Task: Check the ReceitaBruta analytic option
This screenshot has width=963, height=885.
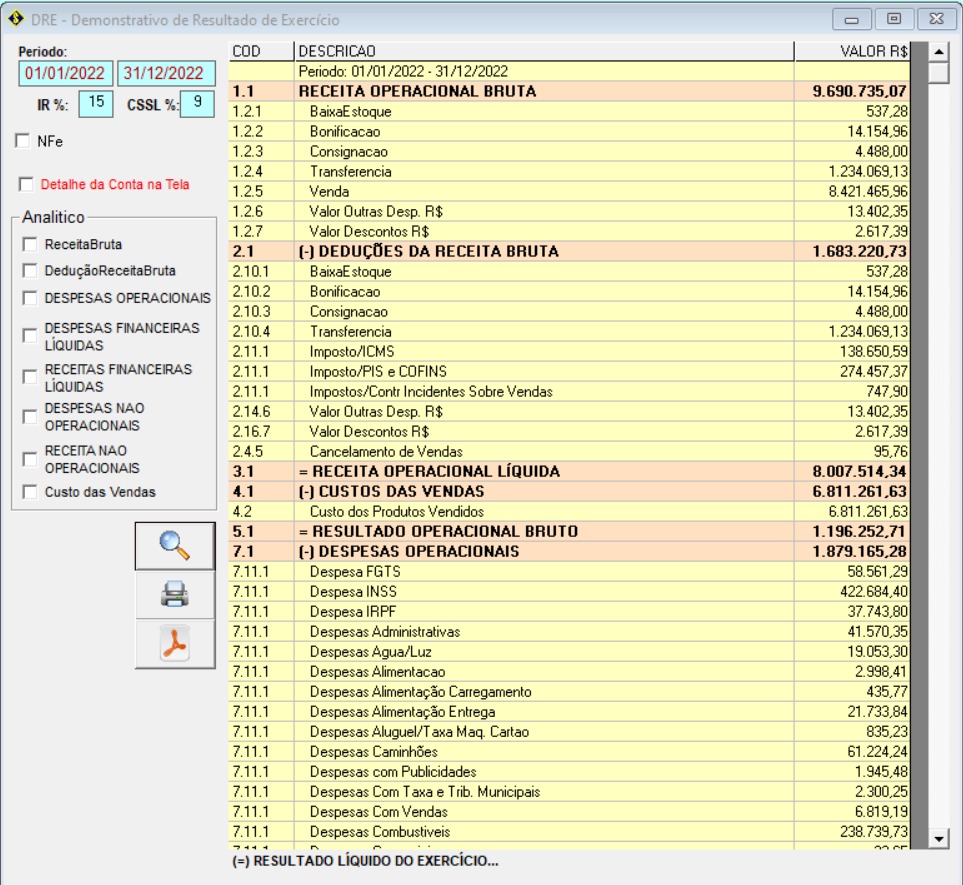Action: point(30,244)
